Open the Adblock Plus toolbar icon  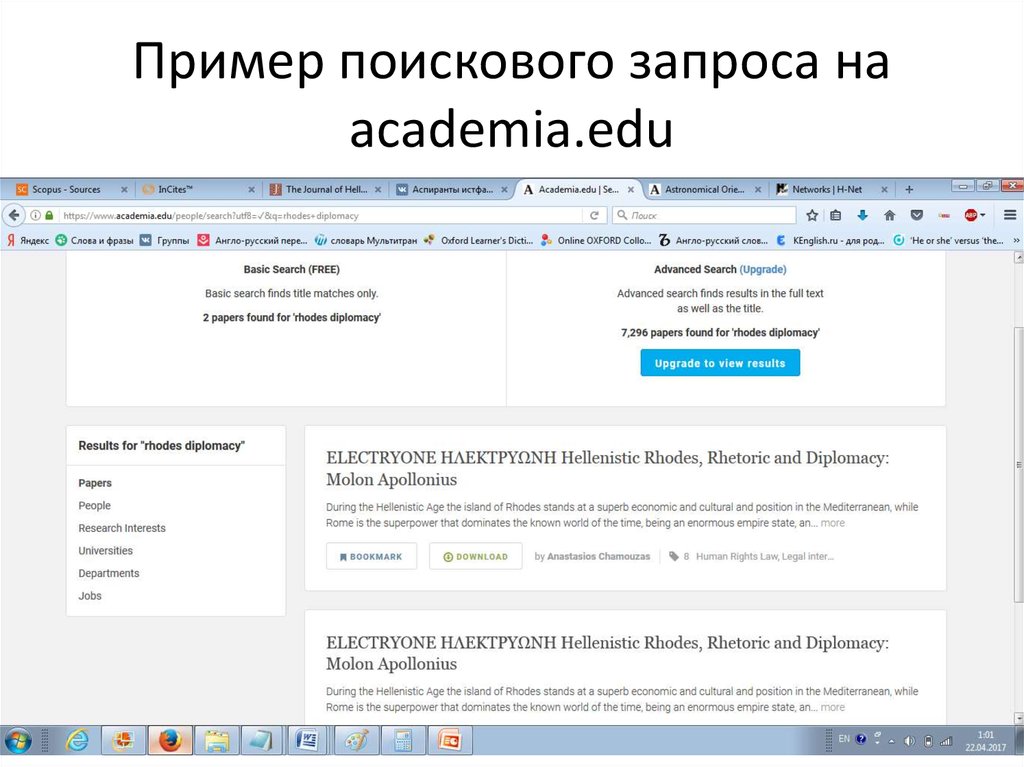[969, 214]
